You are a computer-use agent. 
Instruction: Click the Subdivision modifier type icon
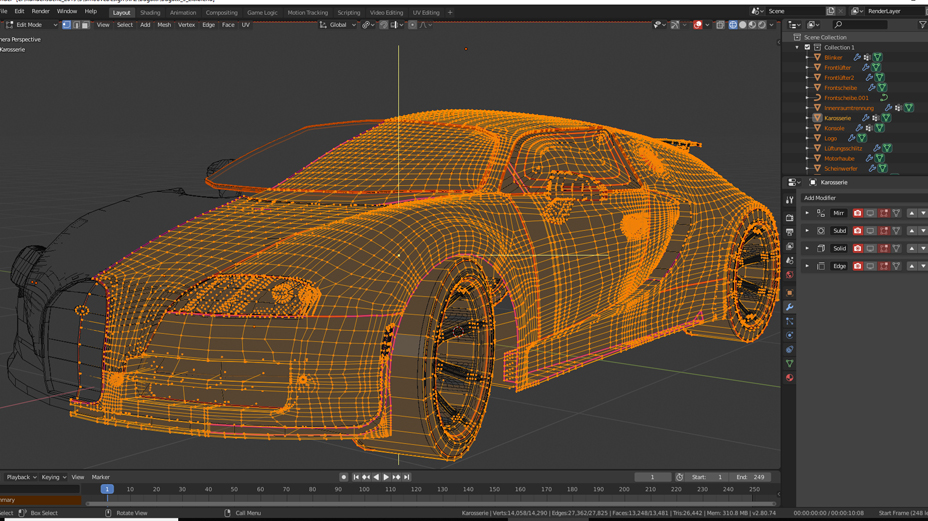pos(821,231)
